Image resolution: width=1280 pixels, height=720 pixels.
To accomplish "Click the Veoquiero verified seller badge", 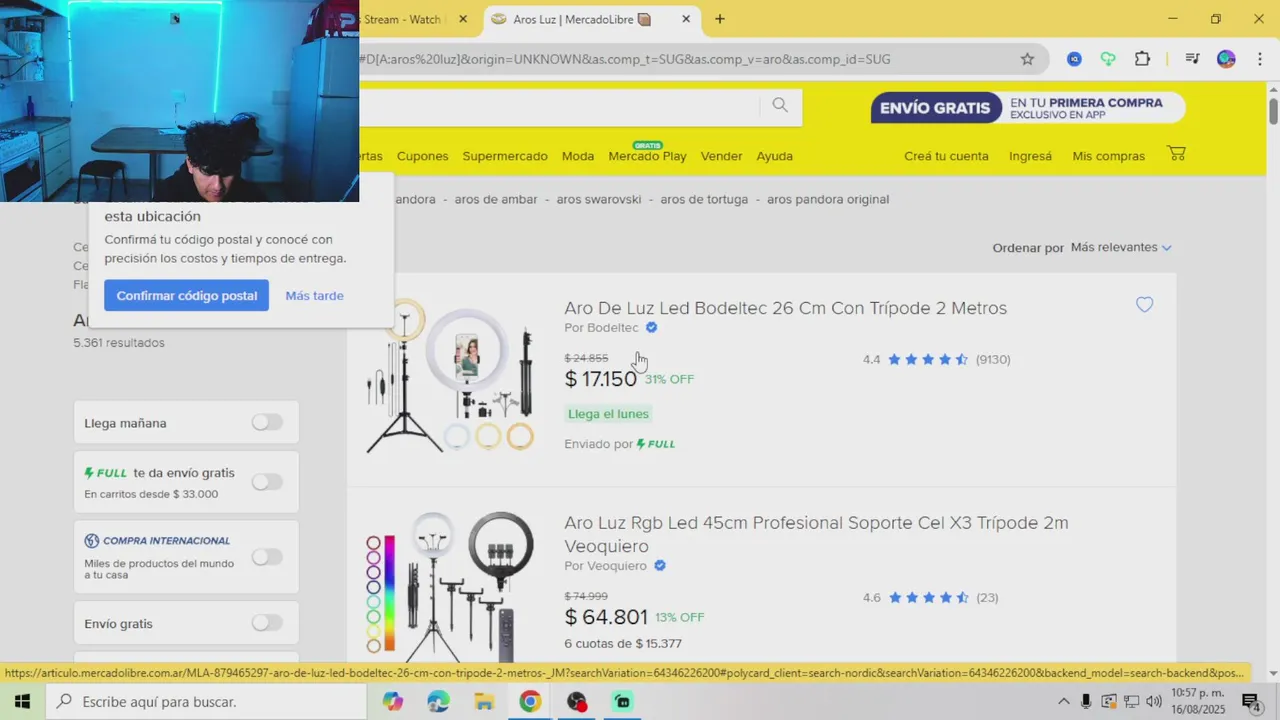I will [x=660, y=566].
